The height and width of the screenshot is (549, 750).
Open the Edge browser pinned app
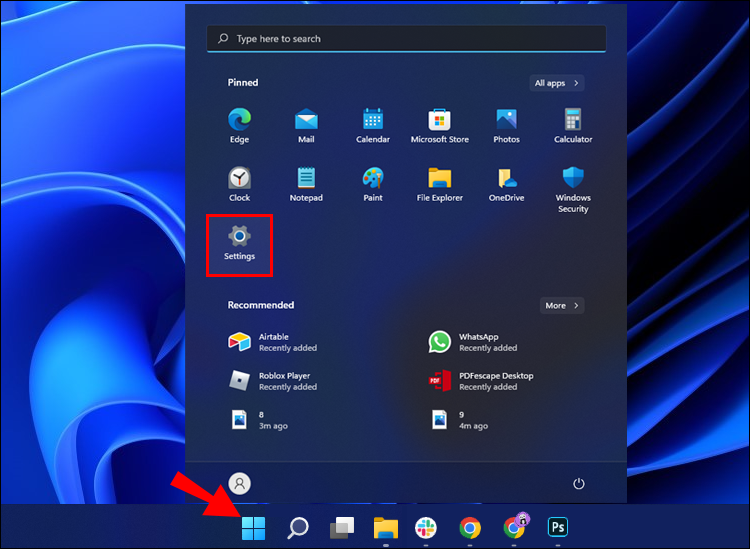[x=239, y=126]
